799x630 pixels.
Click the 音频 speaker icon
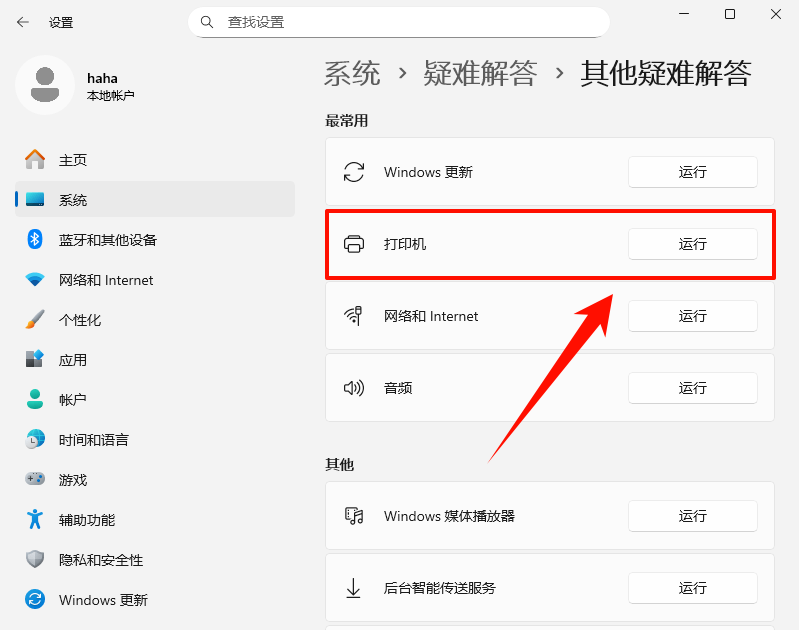[354, 388]
